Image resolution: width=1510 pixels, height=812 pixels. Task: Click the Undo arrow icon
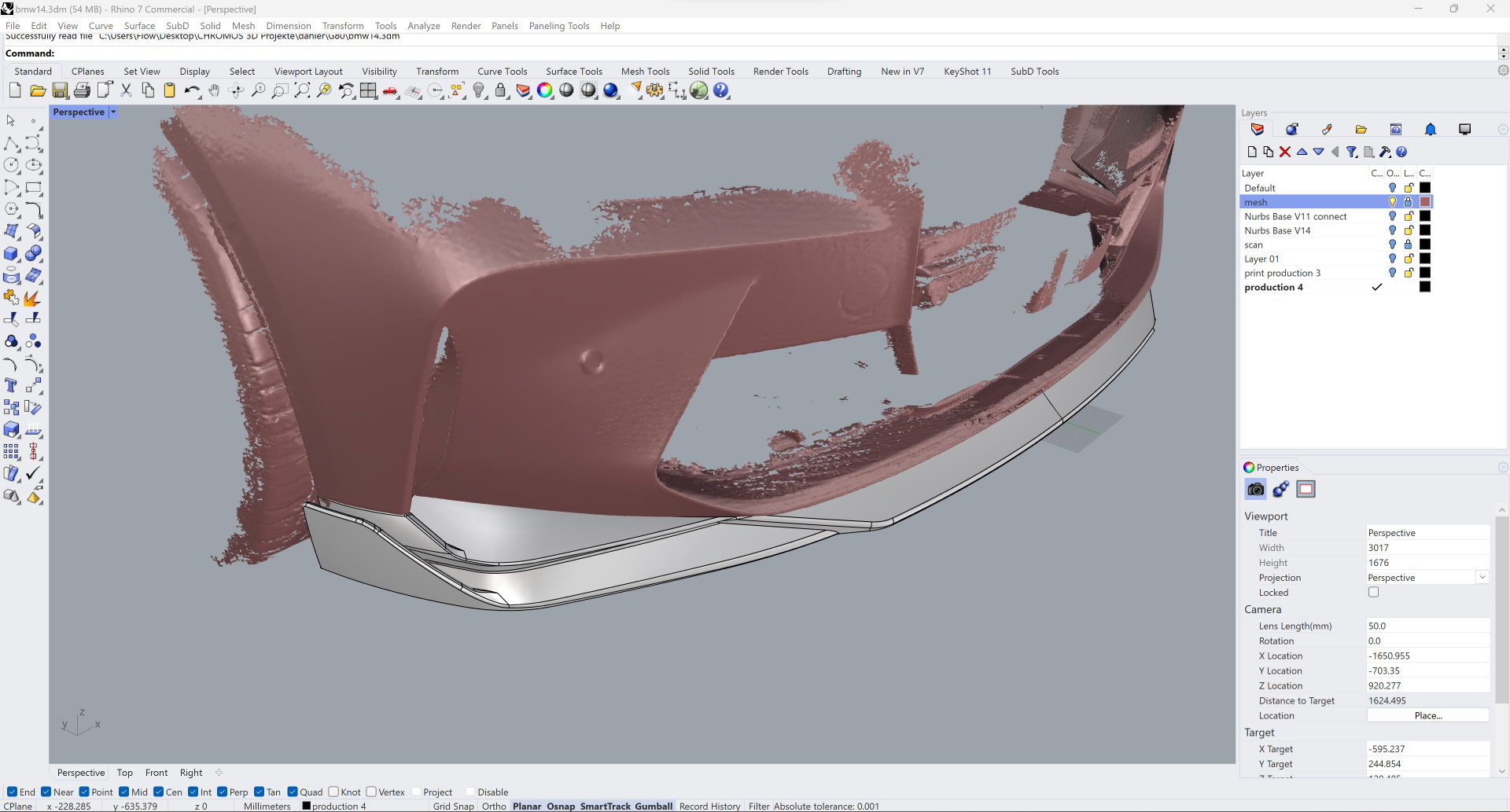[x=191, y=90]
